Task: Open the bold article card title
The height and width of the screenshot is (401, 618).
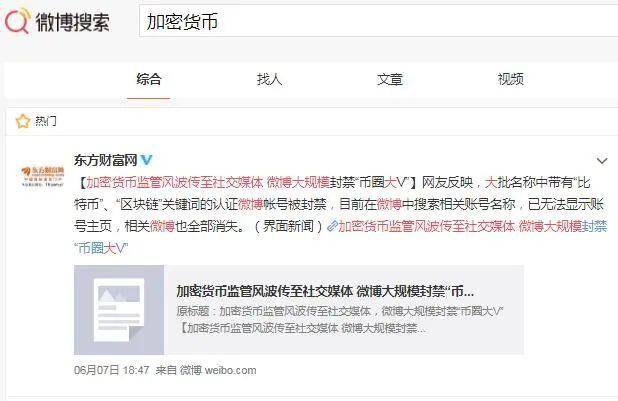Action: click(x=325, y=291)
